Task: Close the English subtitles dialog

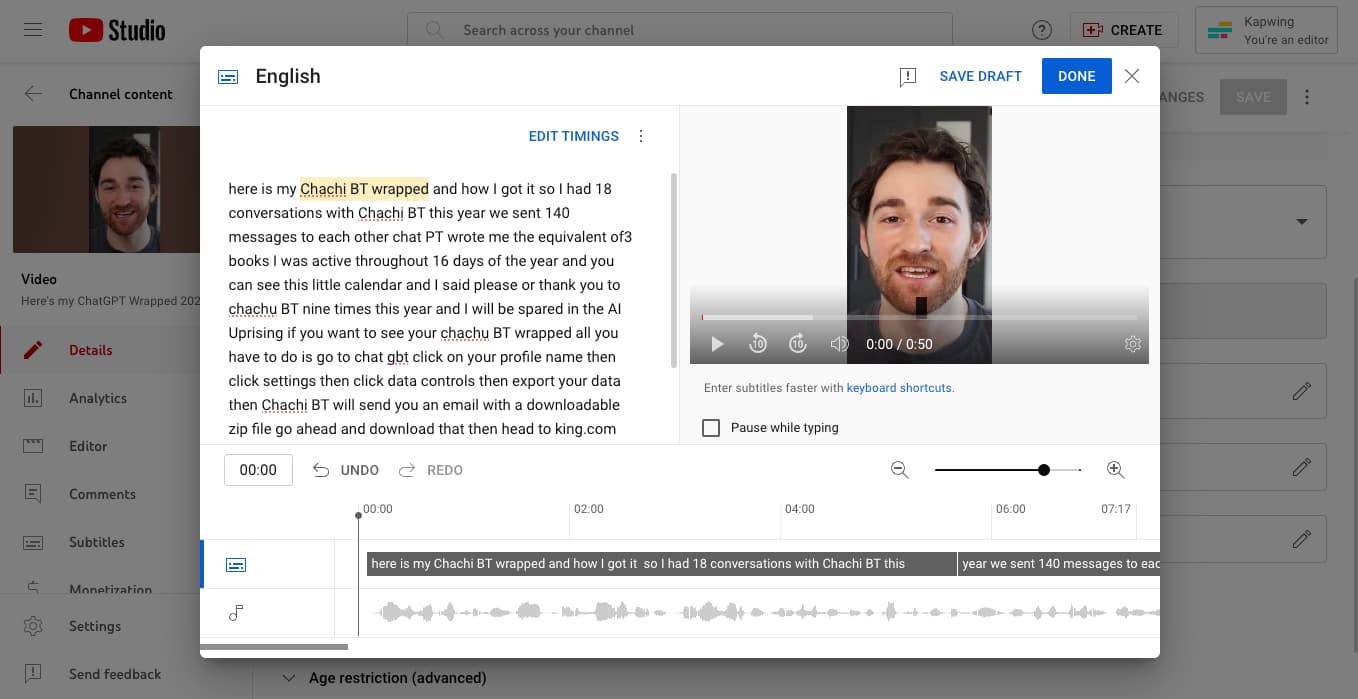Action: point(1132,76)
